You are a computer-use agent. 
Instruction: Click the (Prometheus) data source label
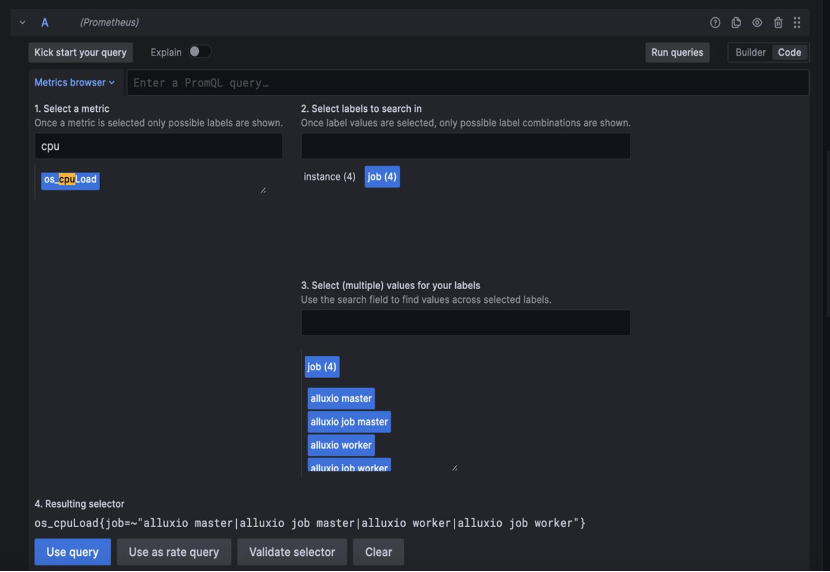coord(109,22)
